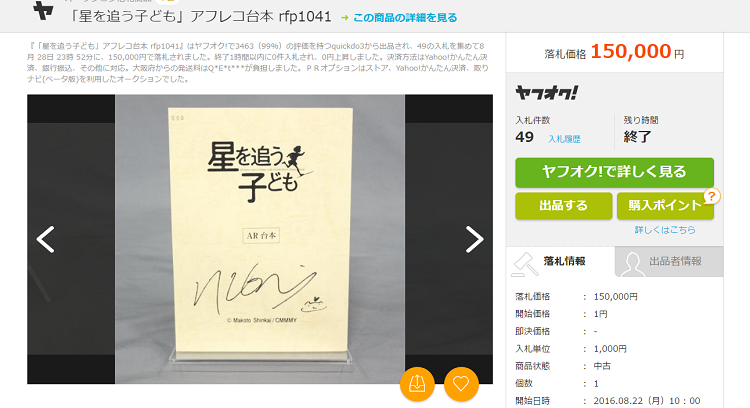Switch to the 出品者情報 tab

coord(669,261)
